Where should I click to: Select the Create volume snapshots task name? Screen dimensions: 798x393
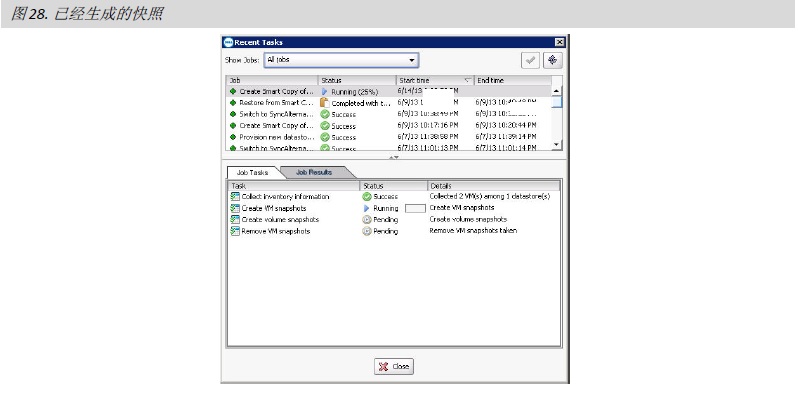pyautogui.click(x=280, y=219)
